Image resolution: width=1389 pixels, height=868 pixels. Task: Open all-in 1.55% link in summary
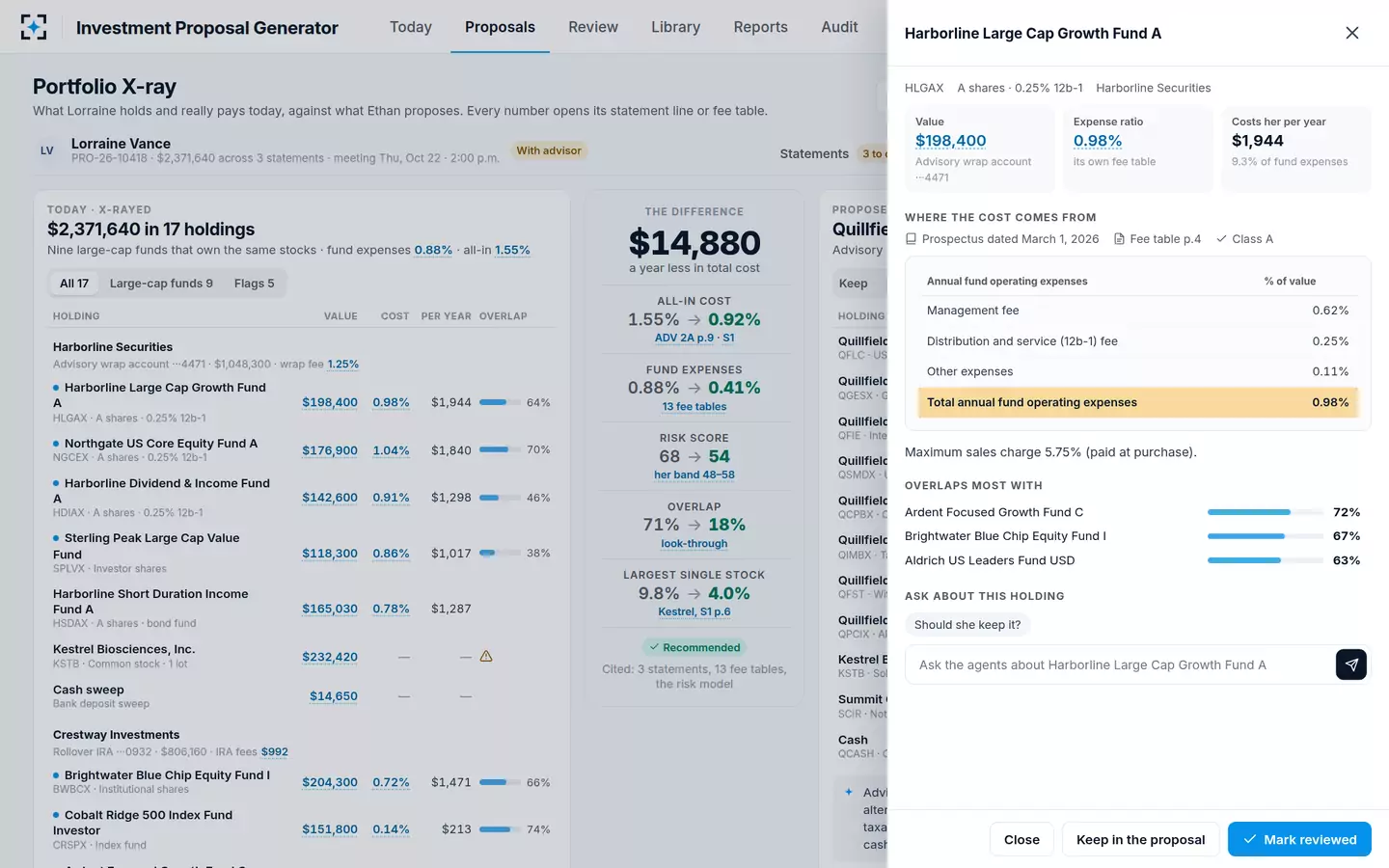click(x=512, y=251)
